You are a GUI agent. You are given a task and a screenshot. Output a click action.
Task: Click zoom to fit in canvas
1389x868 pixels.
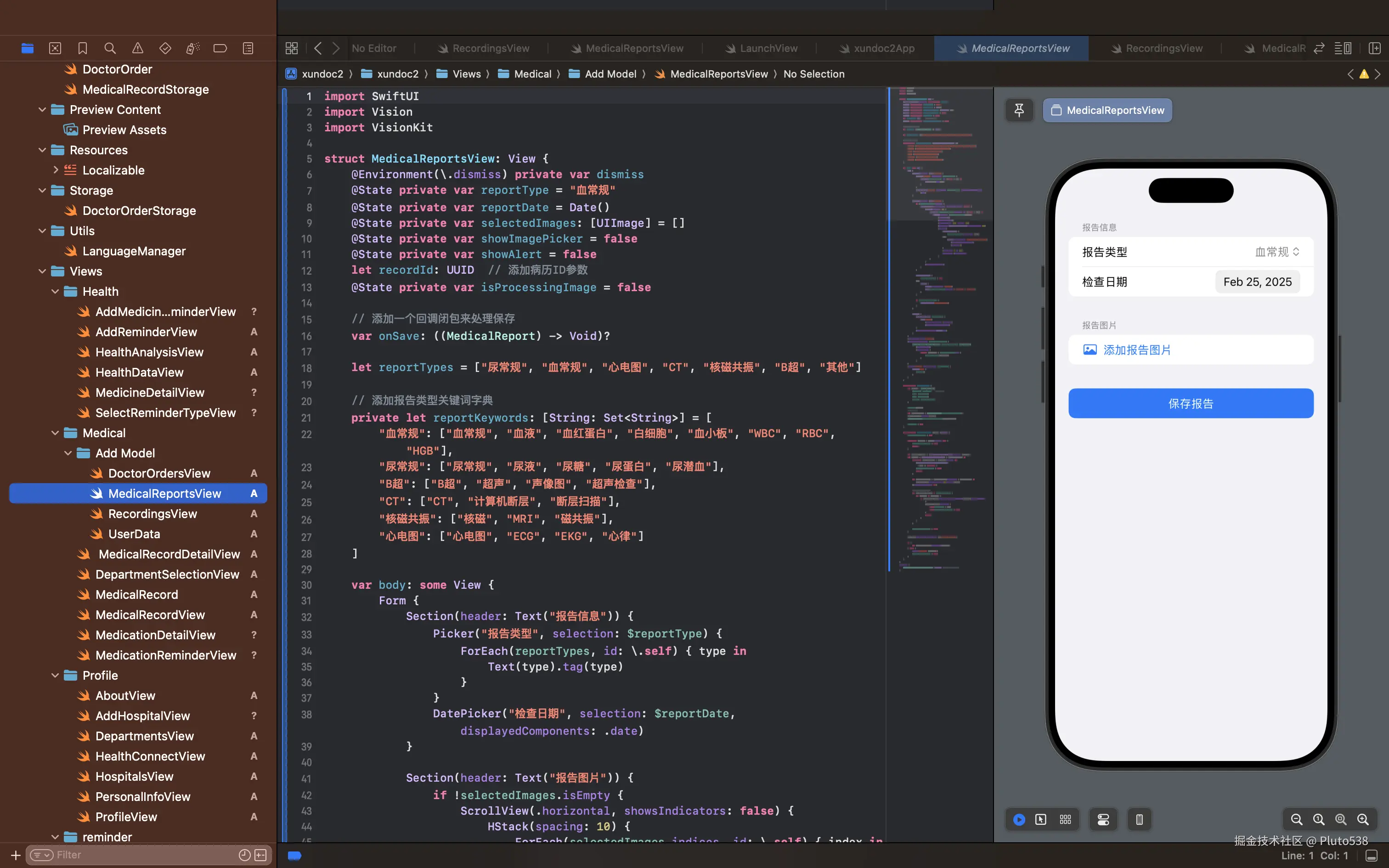coord(1341,819)
